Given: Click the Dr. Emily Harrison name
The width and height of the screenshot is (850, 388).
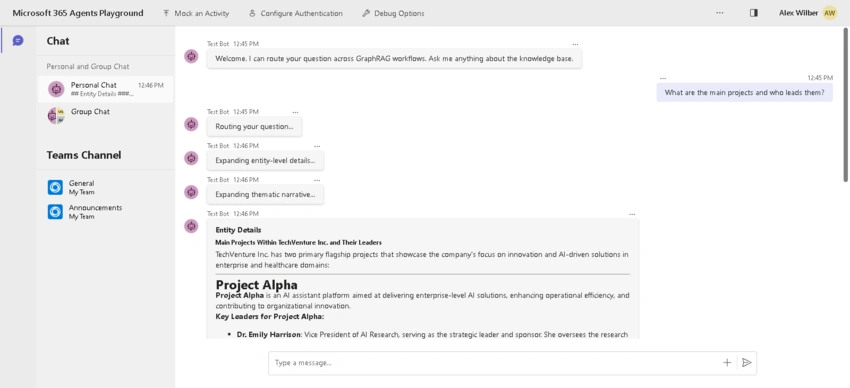Looking at the screenshot, I should pyautogui.click(x=269, y=334).
